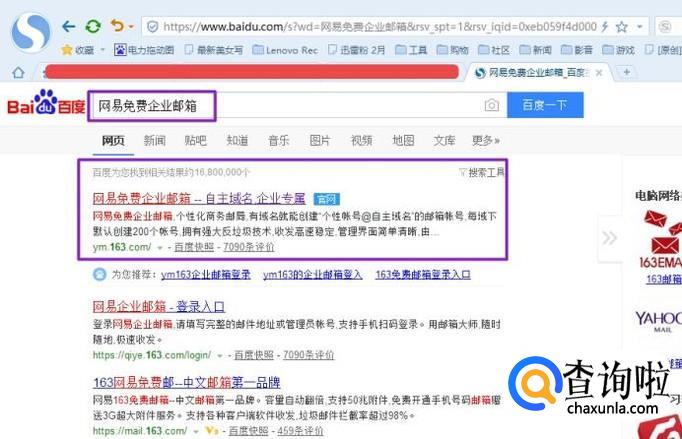This screenshot has height=439, width=682.
Task: Select the 文库 search category tab
Action: click(445, 141)
